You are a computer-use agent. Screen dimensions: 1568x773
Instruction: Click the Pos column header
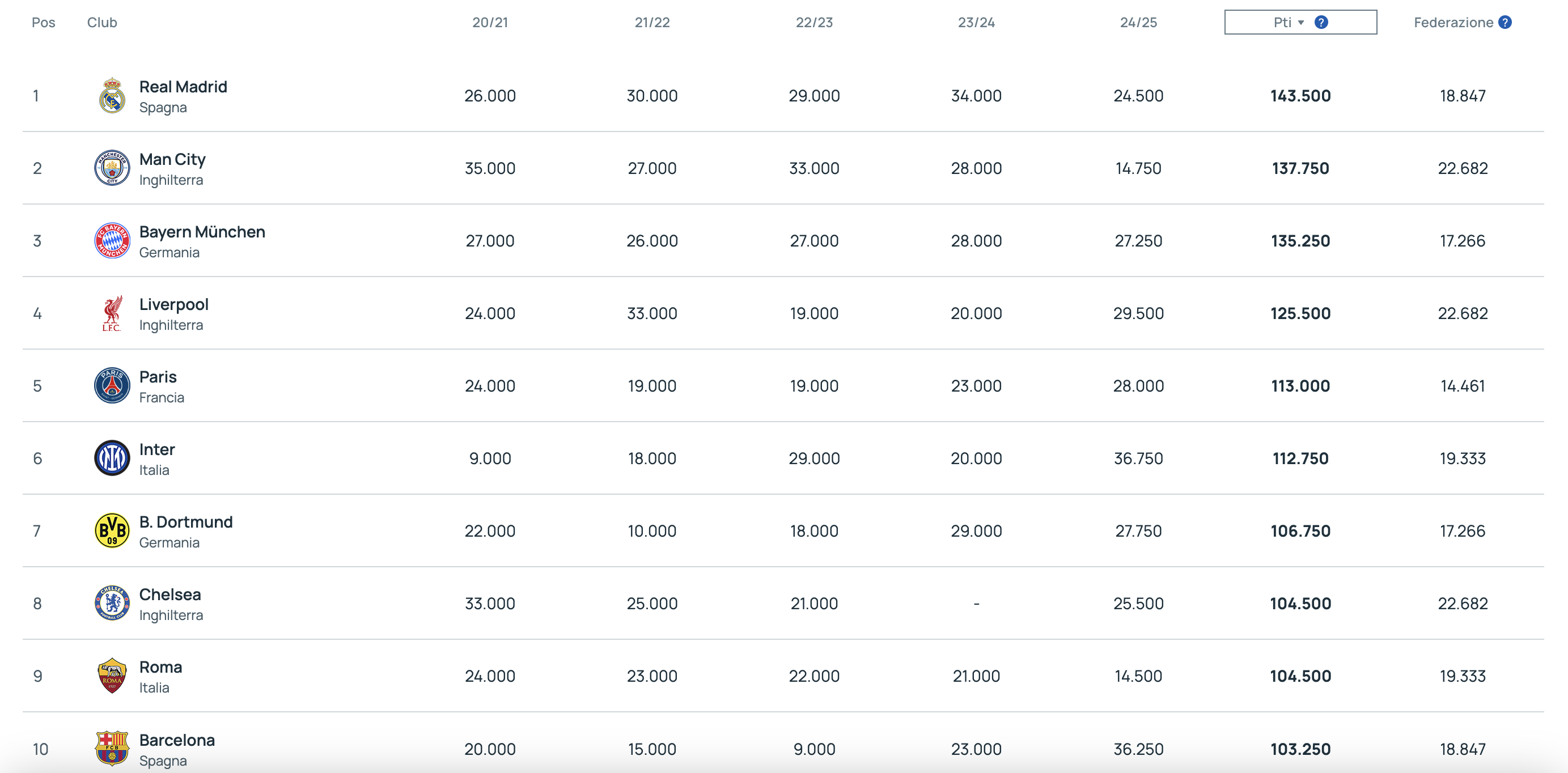pyautogui.click(x=43, y=23)
